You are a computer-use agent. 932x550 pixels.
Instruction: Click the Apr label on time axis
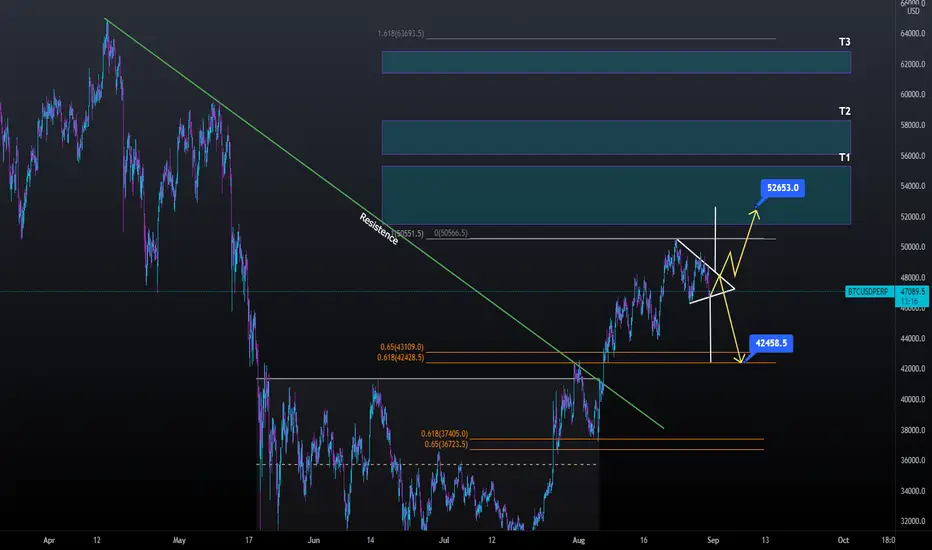coord(49,540)
